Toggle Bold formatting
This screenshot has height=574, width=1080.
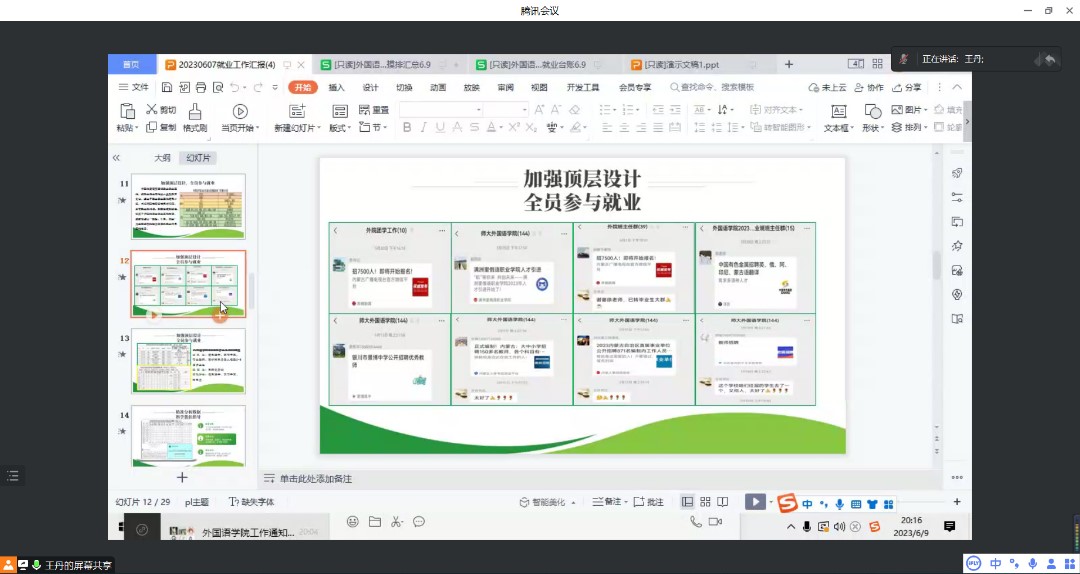[x=407, y=127]
